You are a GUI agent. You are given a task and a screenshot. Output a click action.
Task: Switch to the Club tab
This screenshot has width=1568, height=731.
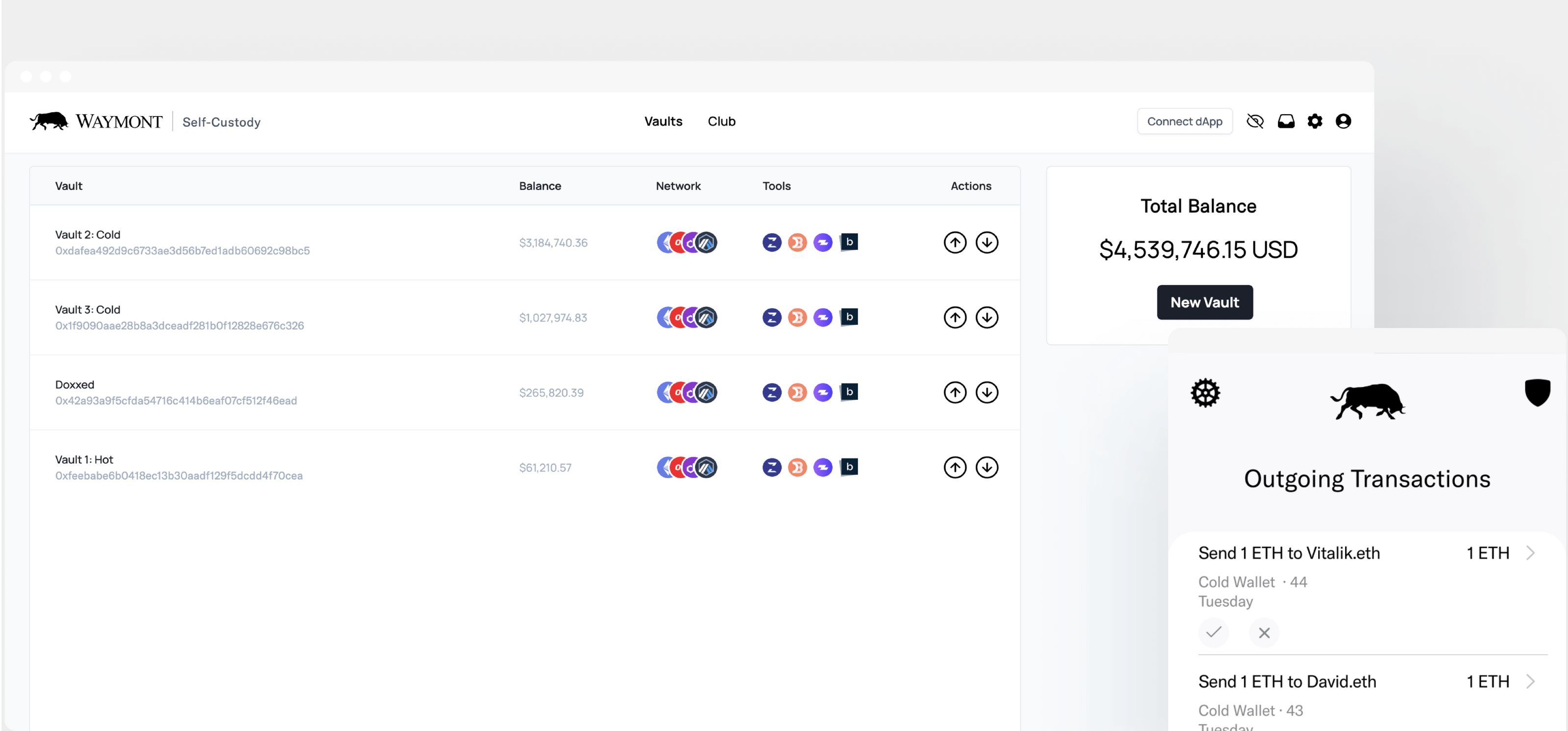coord(721,121)
